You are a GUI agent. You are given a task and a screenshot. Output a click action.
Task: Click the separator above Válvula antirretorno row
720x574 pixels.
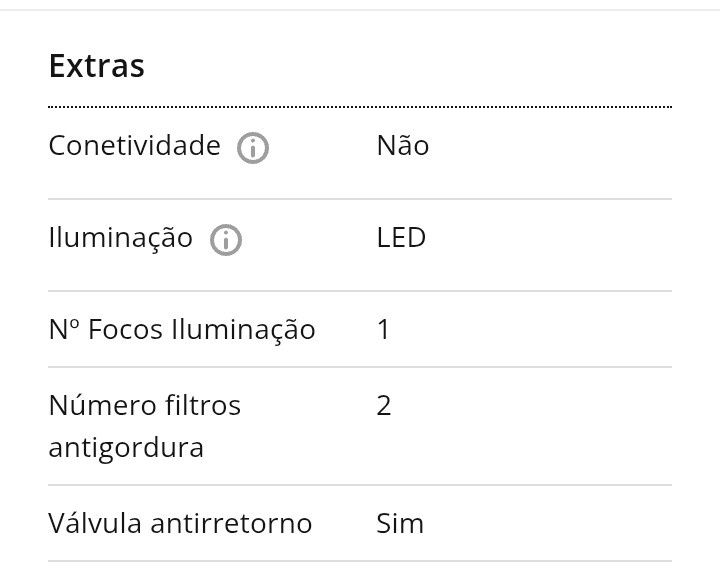pyautogui.click(x=360, y=485)
